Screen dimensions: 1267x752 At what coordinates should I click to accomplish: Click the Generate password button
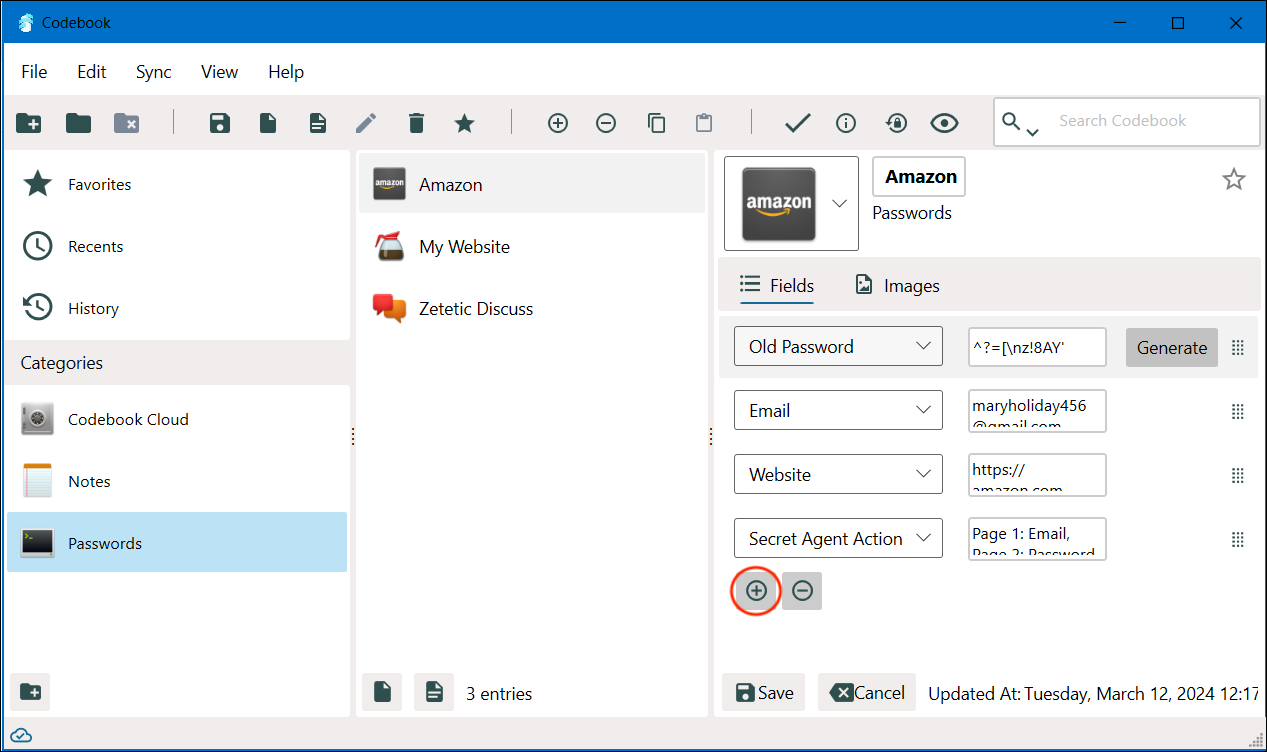click(x=1172, y=347)
